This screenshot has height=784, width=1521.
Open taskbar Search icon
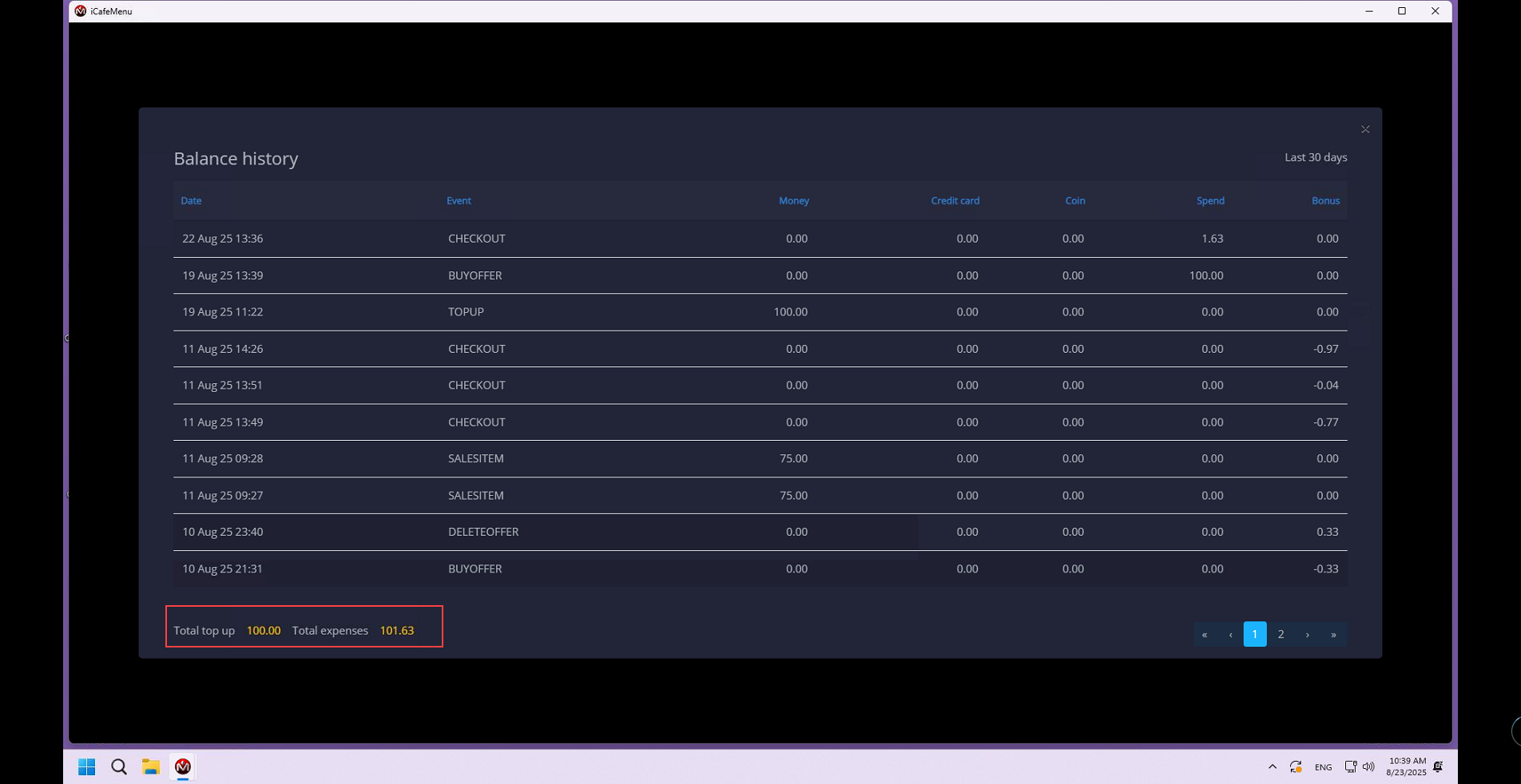pyautogui.click(x=119, y=766)
